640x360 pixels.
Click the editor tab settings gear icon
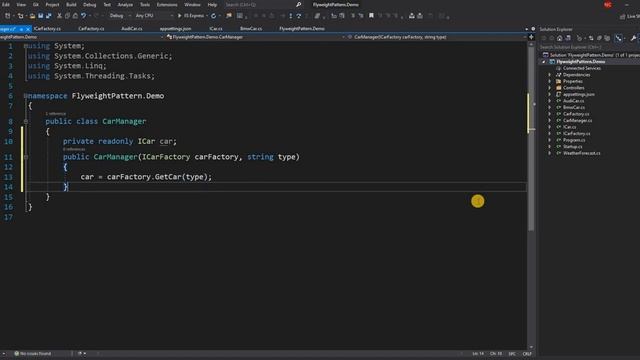click(x=533, y=29)
